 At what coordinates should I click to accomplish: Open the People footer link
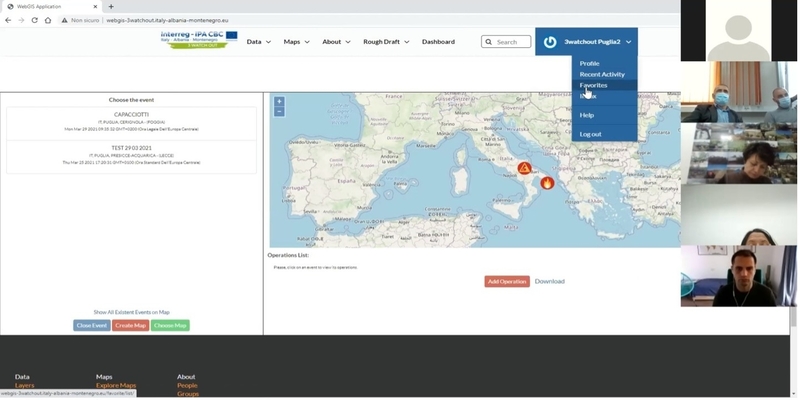[187, 386]
